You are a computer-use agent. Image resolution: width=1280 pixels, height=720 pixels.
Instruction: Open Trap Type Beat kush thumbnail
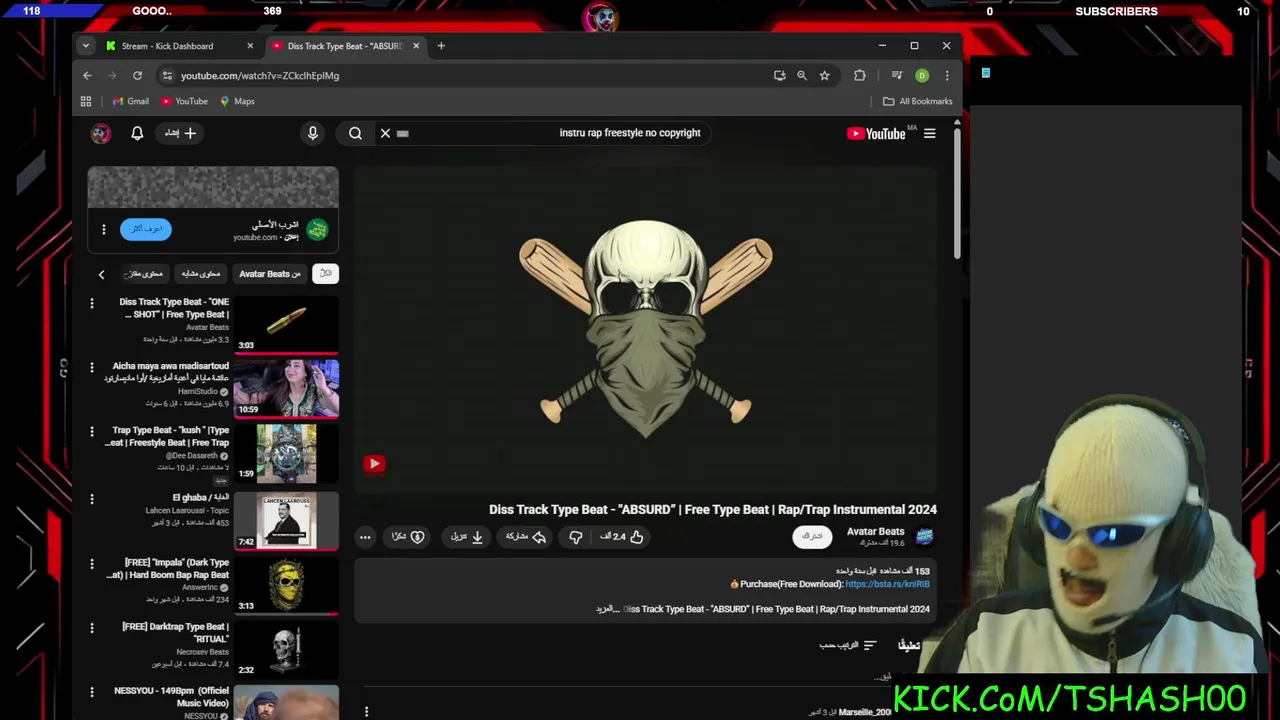[287, 453]
